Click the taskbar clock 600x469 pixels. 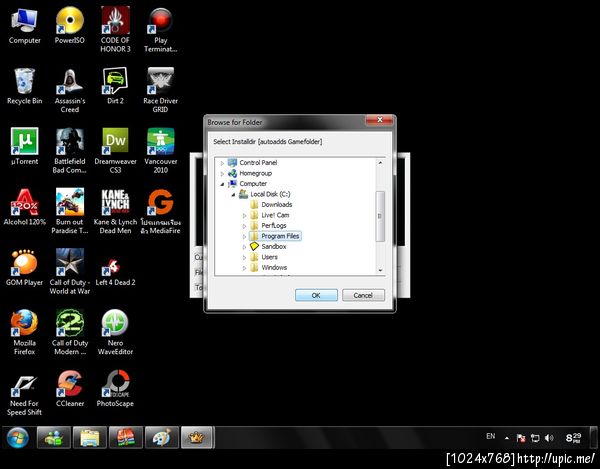coord(573,438)
